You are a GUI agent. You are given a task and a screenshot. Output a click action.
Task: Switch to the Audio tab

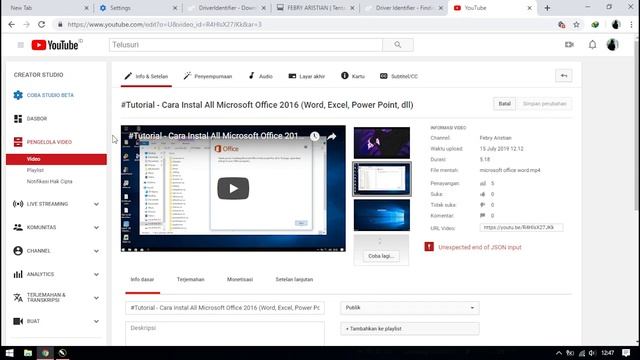coord(260,76)
